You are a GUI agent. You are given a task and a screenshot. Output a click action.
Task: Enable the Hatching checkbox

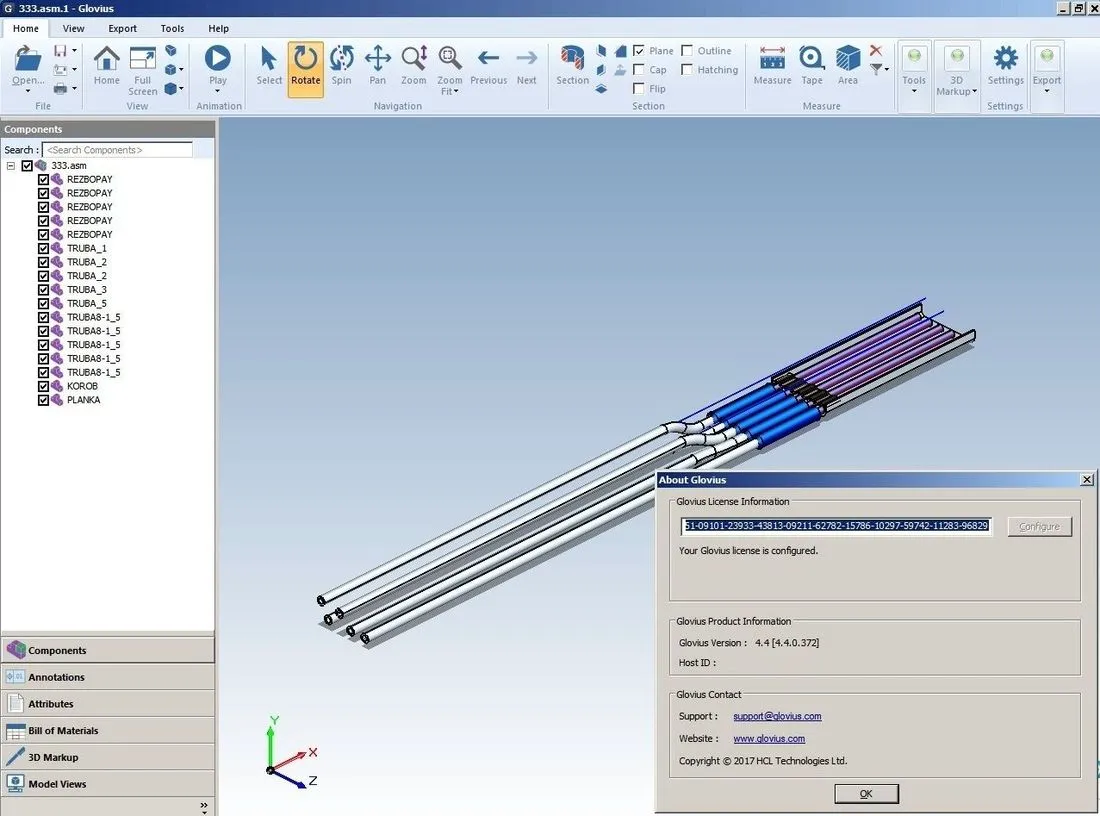[x=687, y=69]
